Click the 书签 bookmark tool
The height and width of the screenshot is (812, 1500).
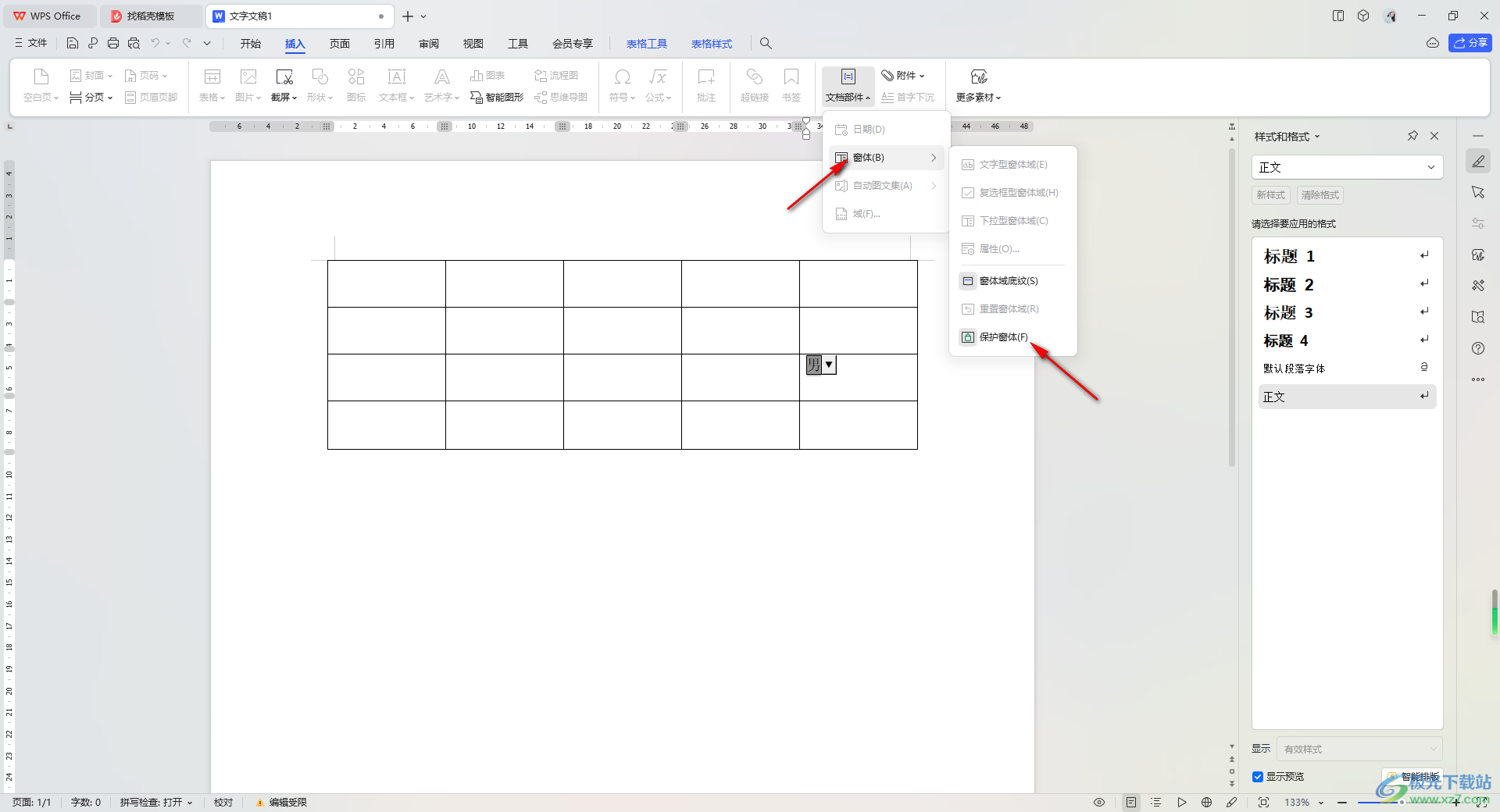pos(791,86)
